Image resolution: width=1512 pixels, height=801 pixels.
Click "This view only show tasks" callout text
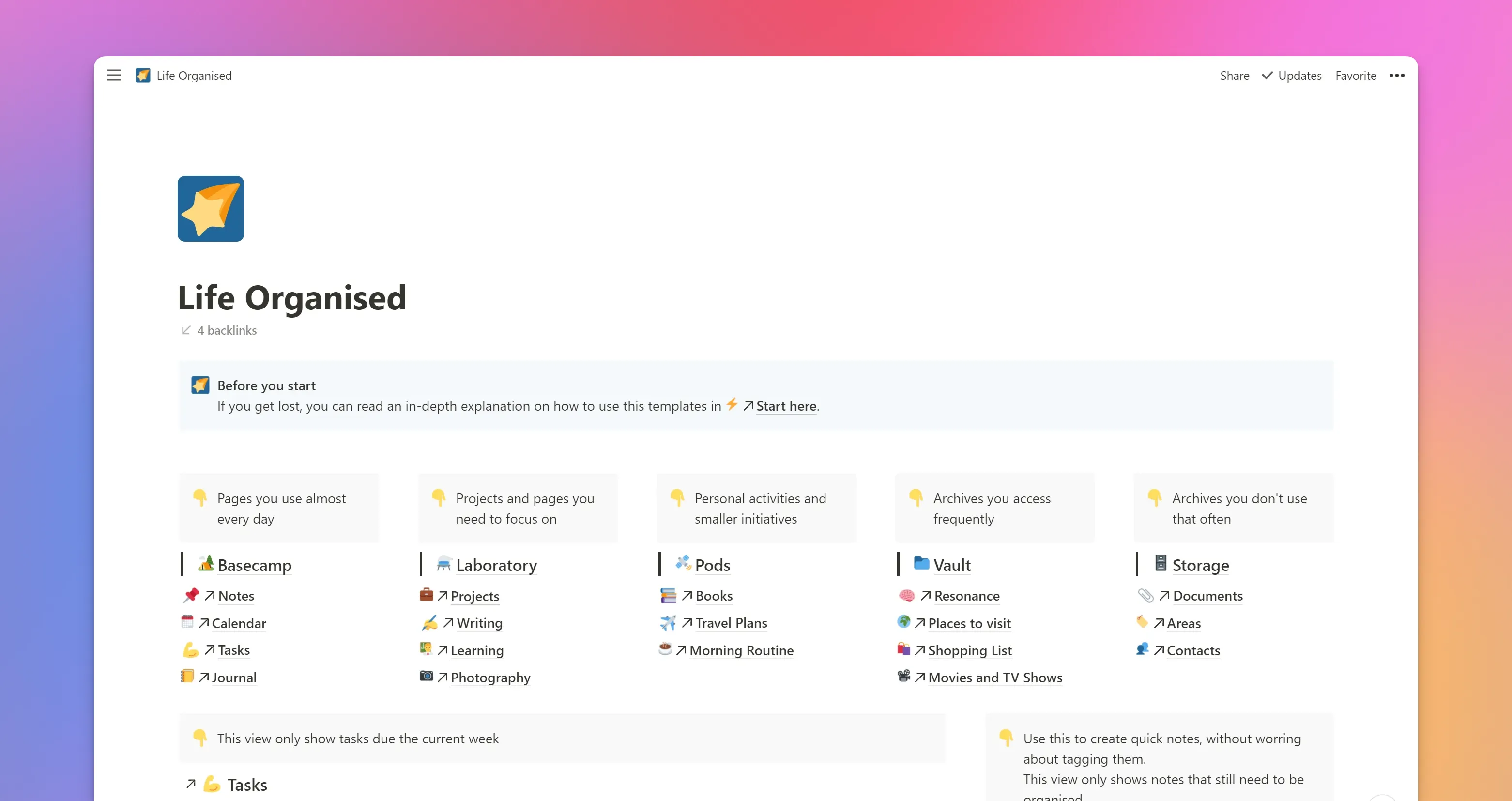[x=358, y=738]
